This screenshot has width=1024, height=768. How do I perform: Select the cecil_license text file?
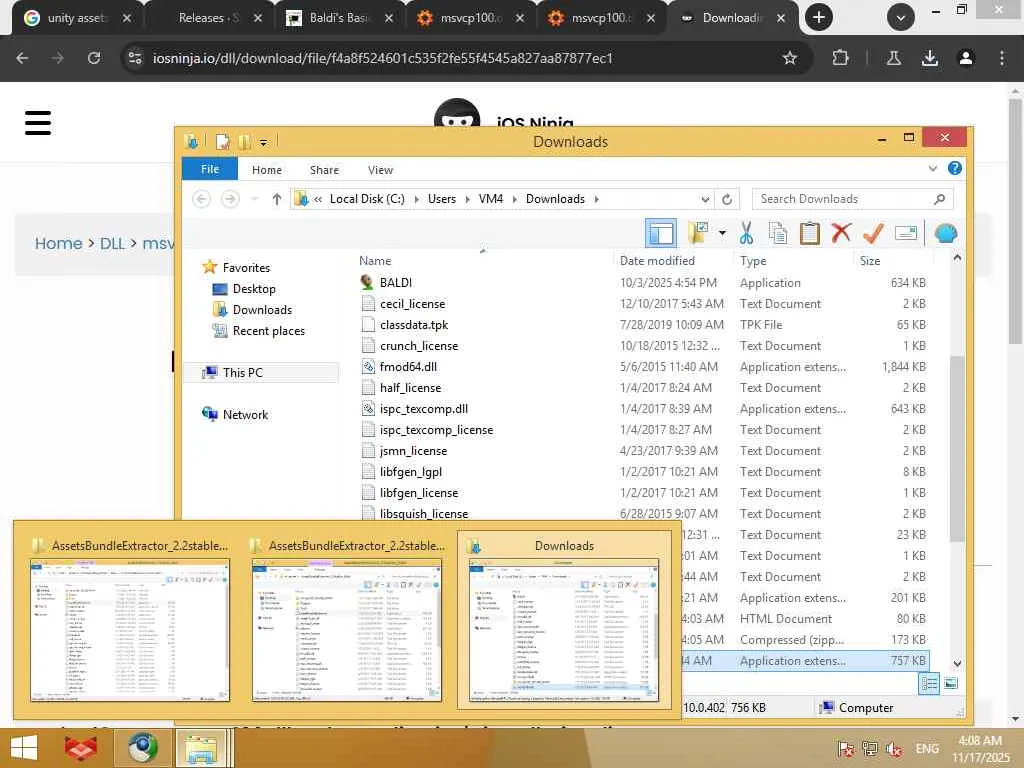tap(412, 304)
